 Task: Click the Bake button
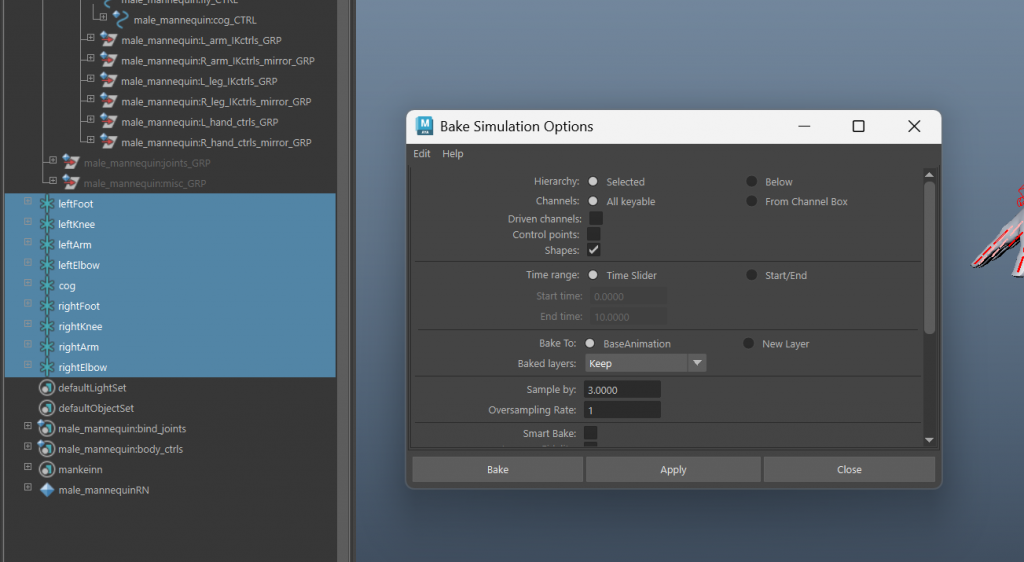tap(498, 469)
